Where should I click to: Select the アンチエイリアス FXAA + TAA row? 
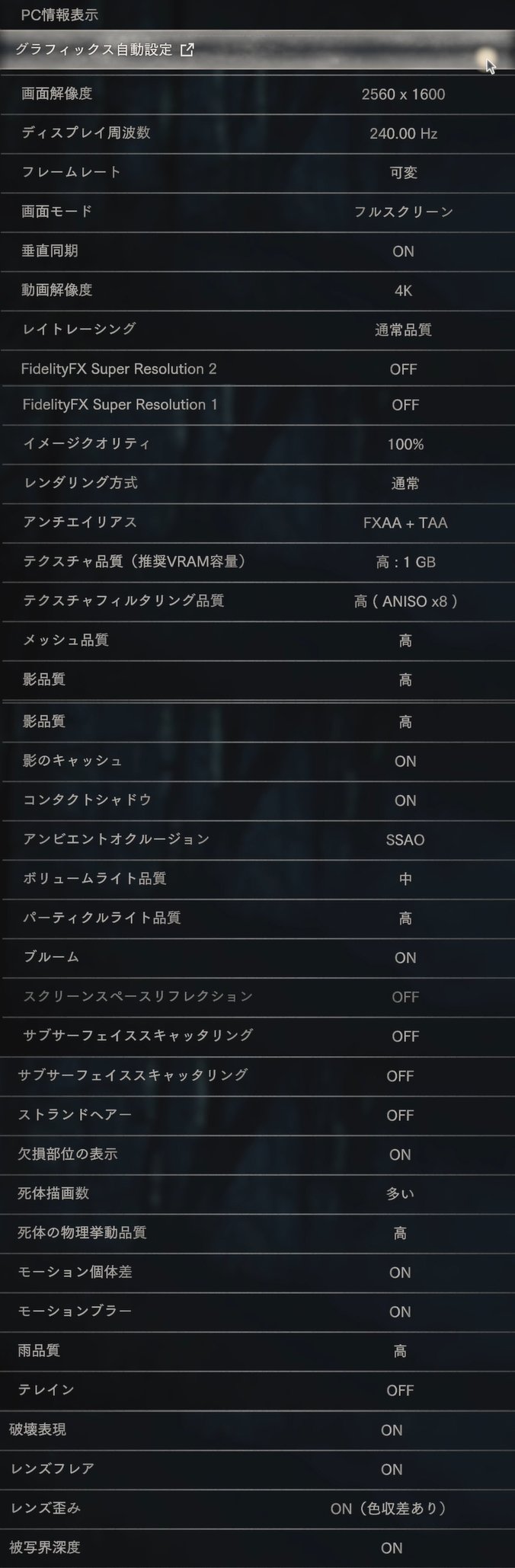257,523
